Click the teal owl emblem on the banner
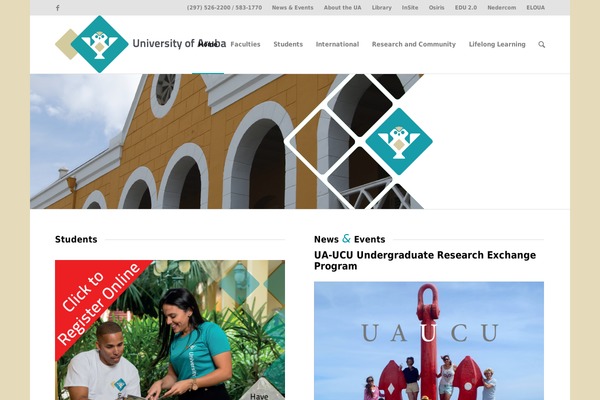 click(399, 141)
